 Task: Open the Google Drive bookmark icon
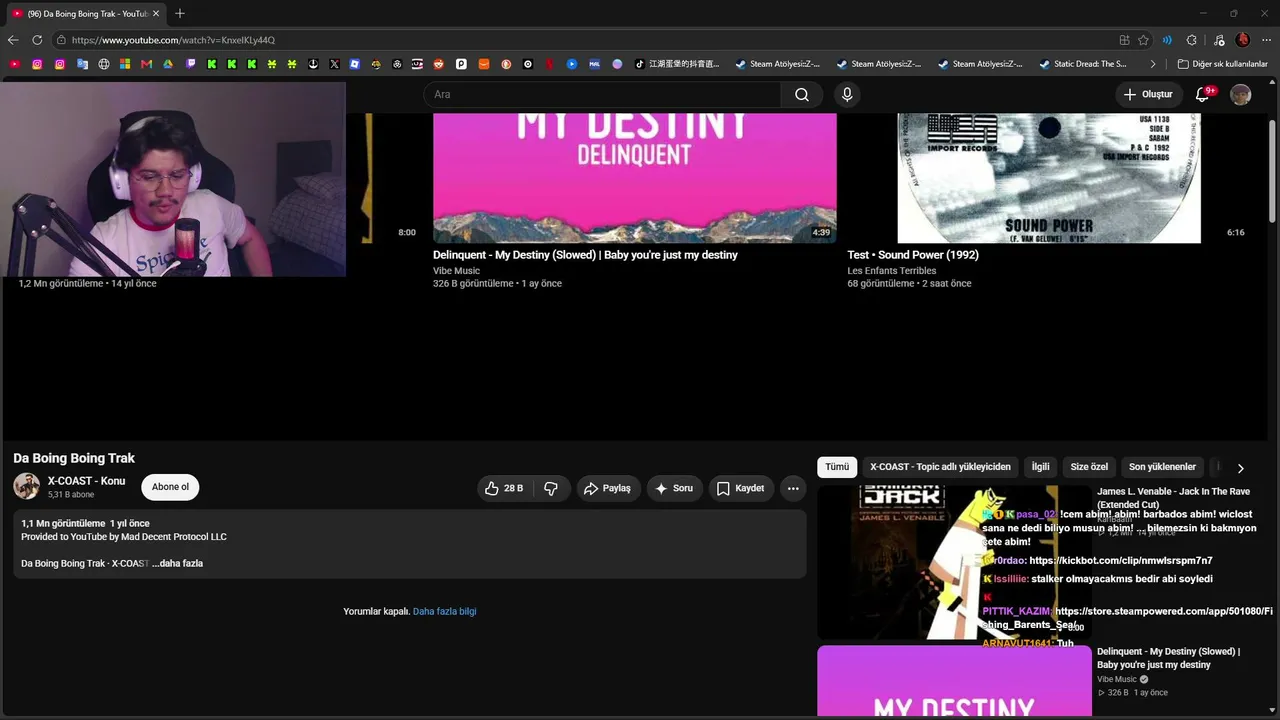click(168, 64)
